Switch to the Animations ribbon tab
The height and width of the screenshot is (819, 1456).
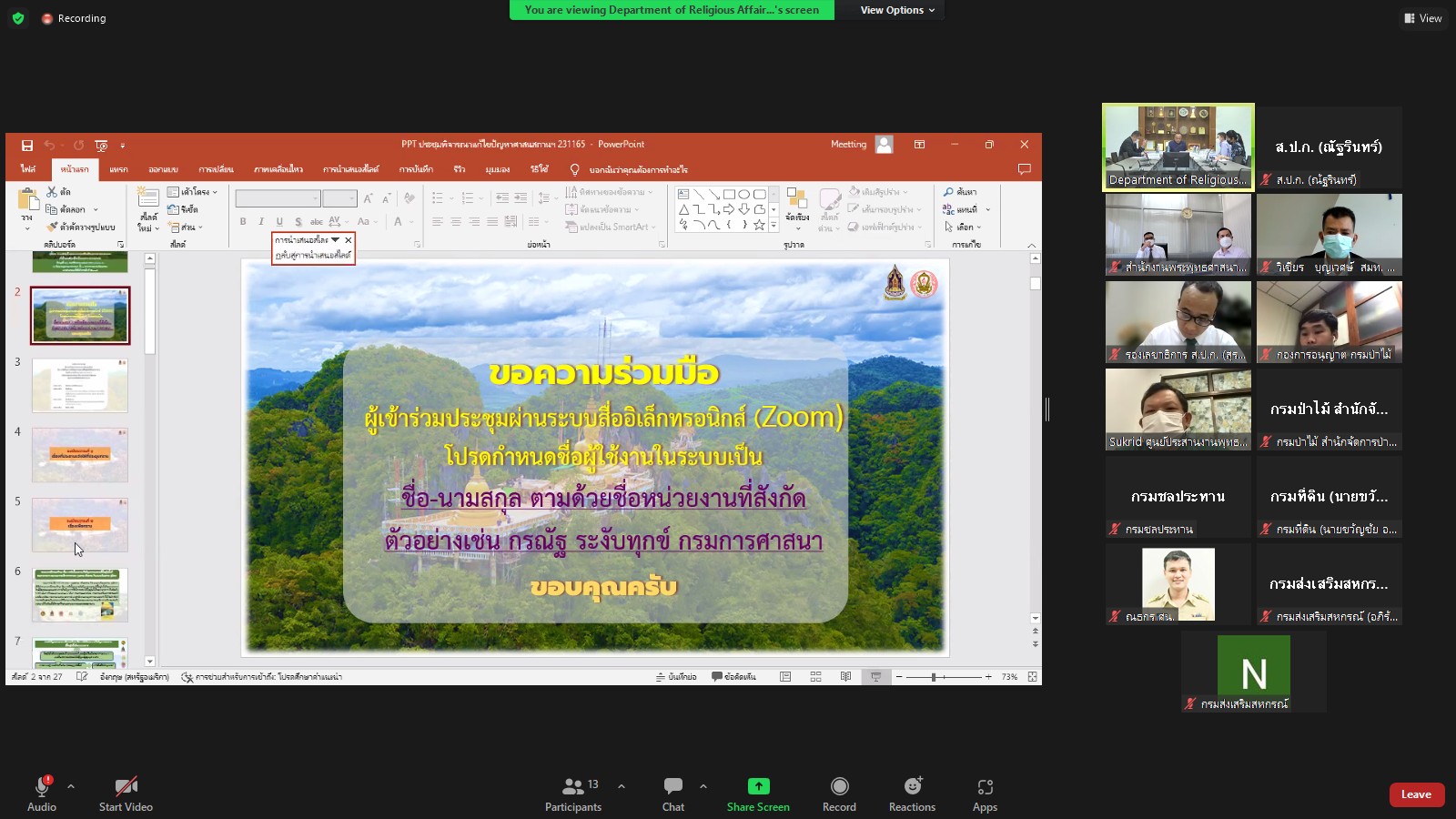(278, 169)
